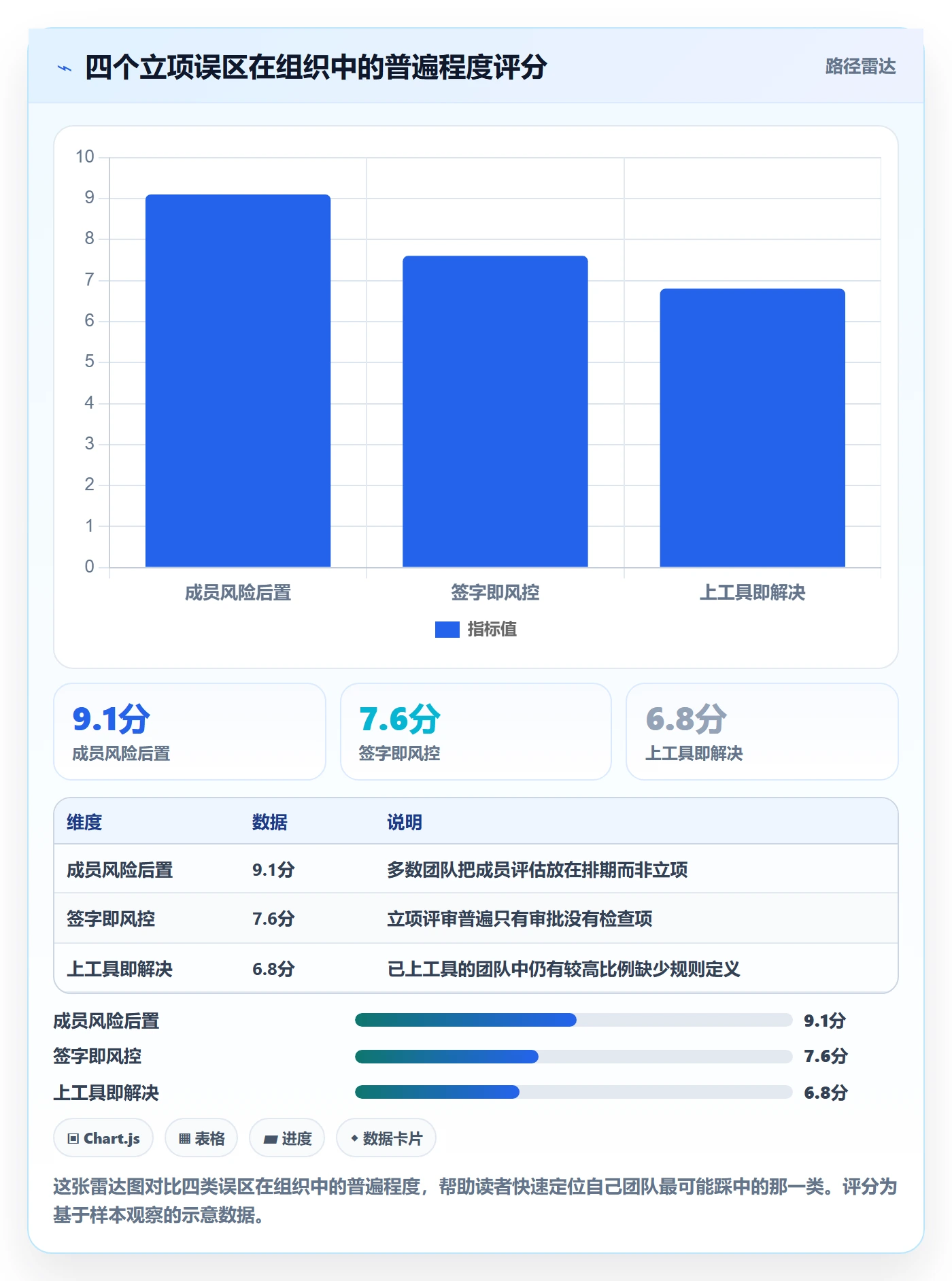Click the 说明 column header

click(405, 822)
